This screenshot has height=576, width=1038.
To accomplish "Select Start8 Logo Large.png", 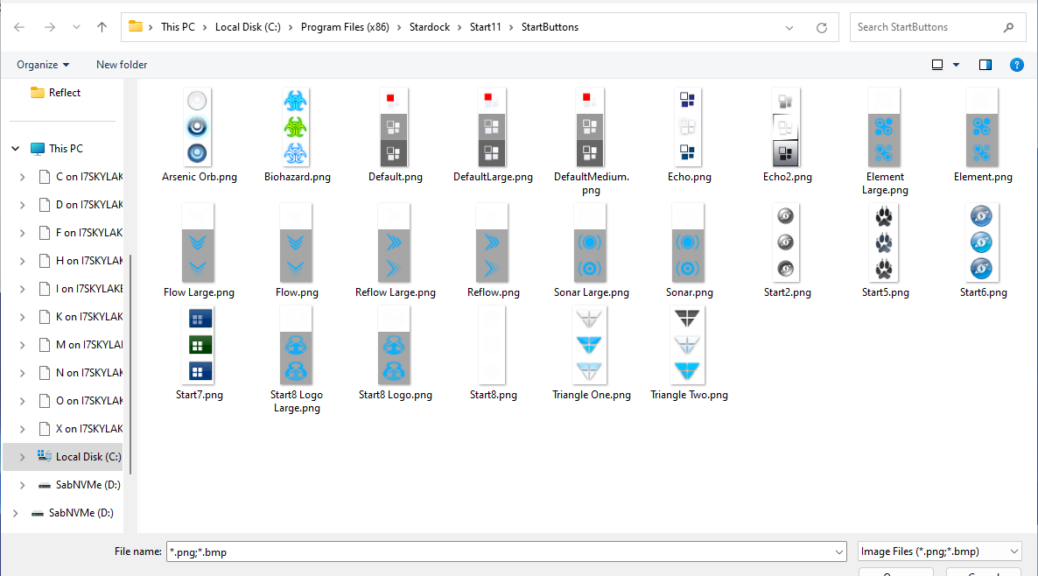I will click(x=295, y=346).
